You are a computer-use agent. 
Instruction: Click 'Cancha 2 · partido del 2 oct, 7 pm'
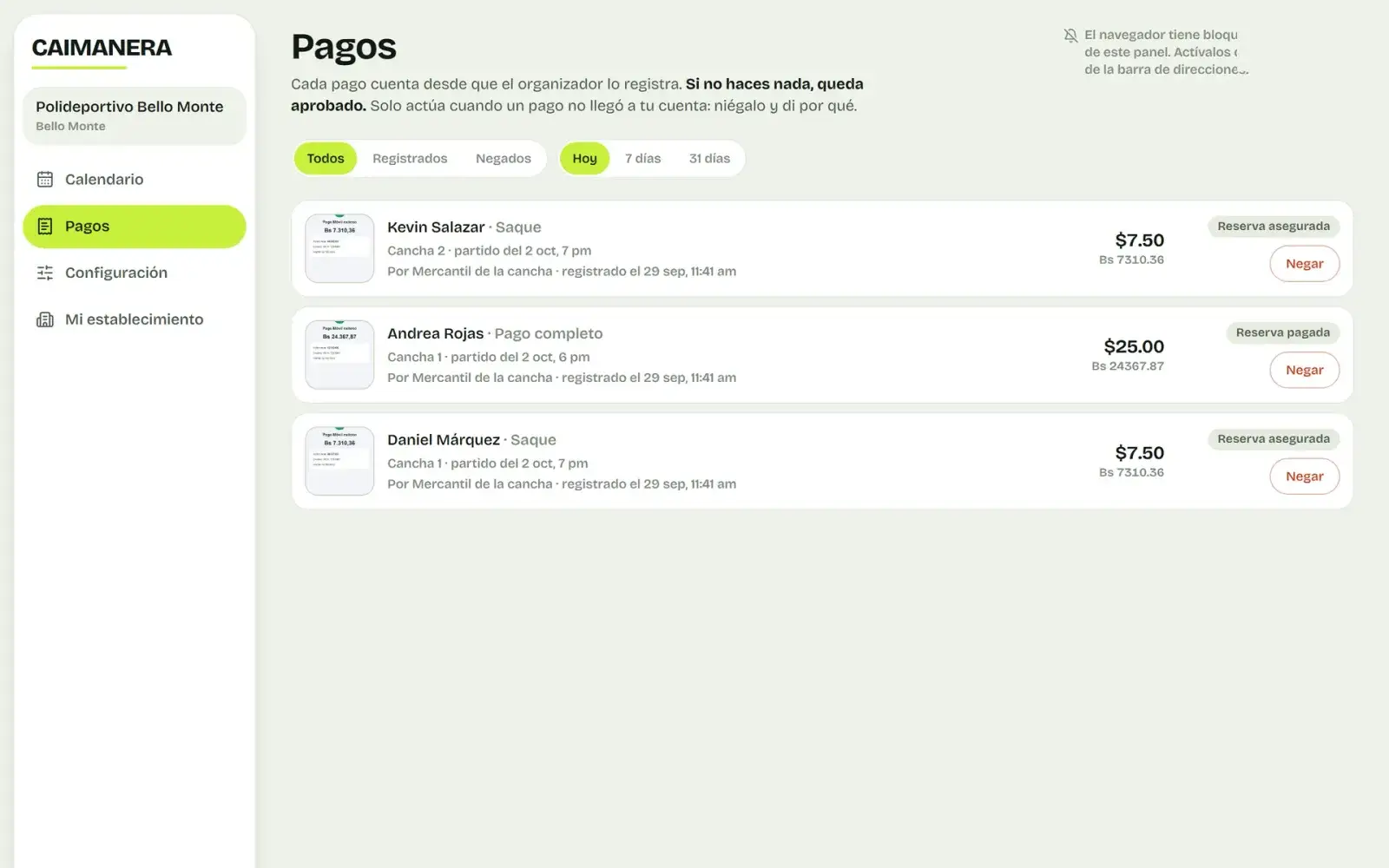tap(490, 251)
